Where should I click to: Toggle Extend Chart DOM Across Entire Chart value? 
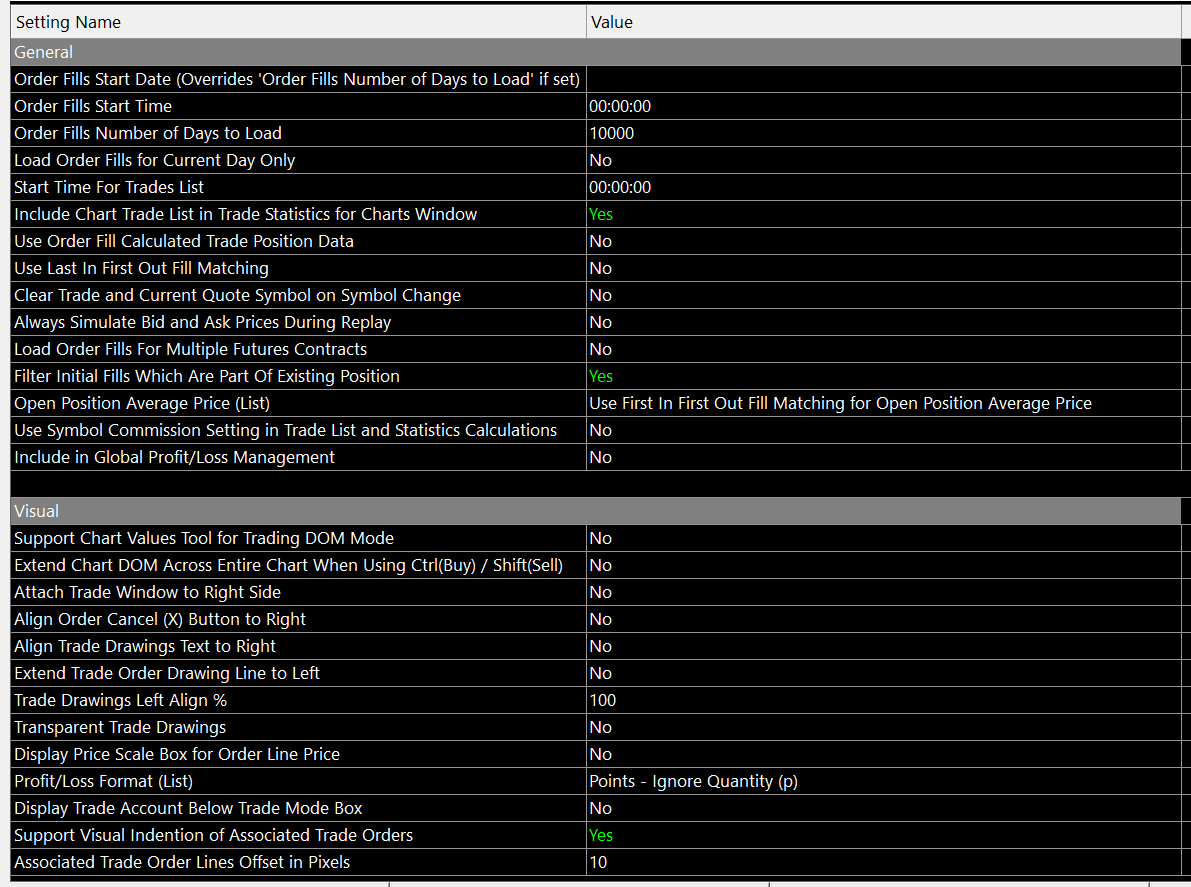[x=883, y=565]
